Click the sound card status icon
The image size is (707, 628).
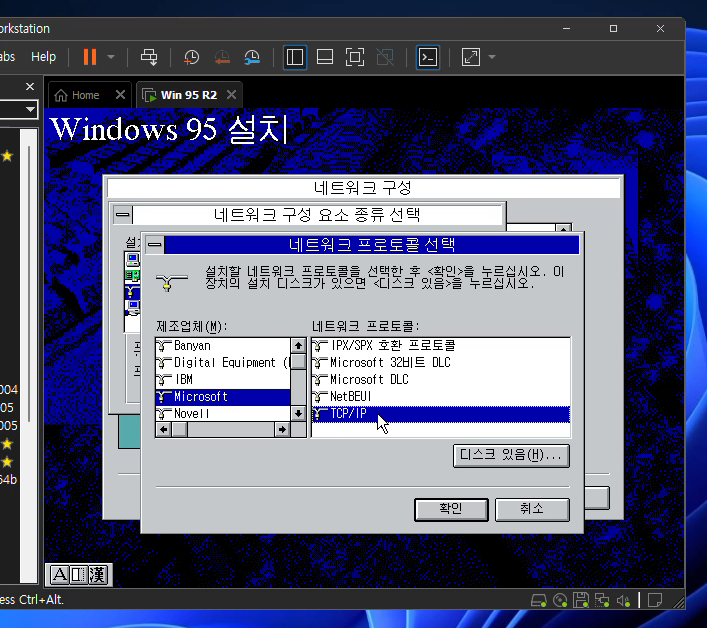(624, 600)
